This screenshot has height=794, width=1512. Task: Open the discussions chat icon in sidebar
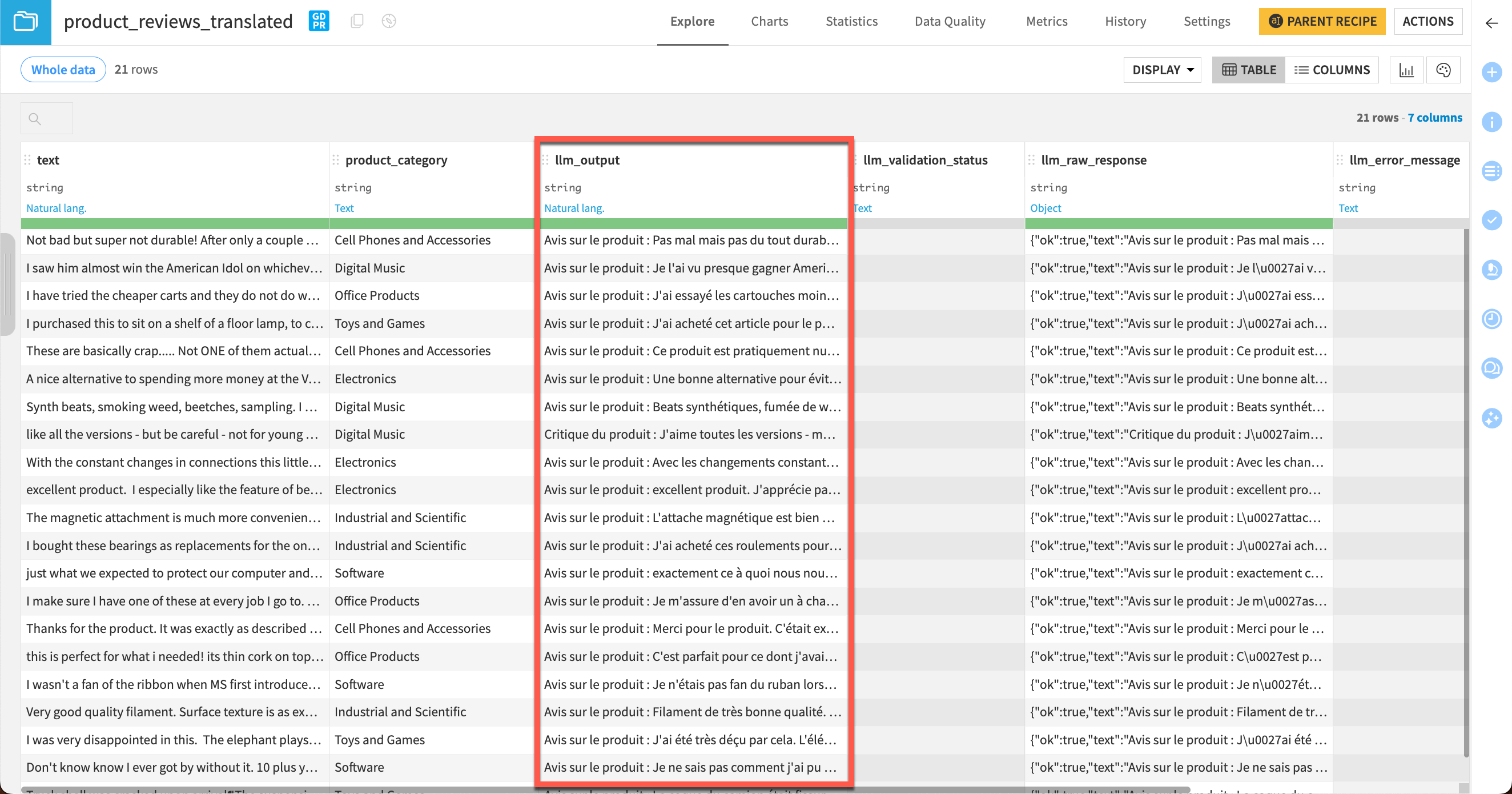coord(1491,368)
